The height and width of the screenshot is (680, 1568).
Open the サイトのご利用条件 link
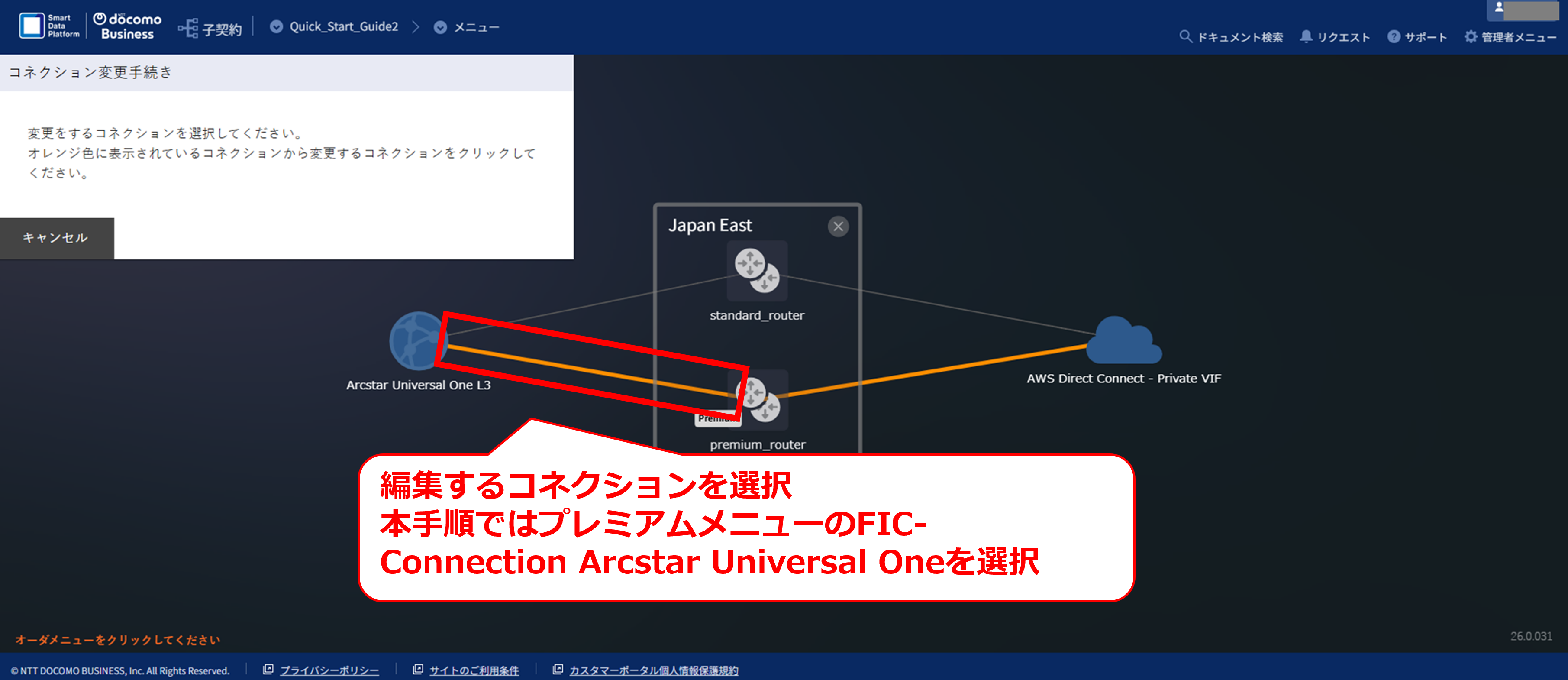[x=474, y=670]
